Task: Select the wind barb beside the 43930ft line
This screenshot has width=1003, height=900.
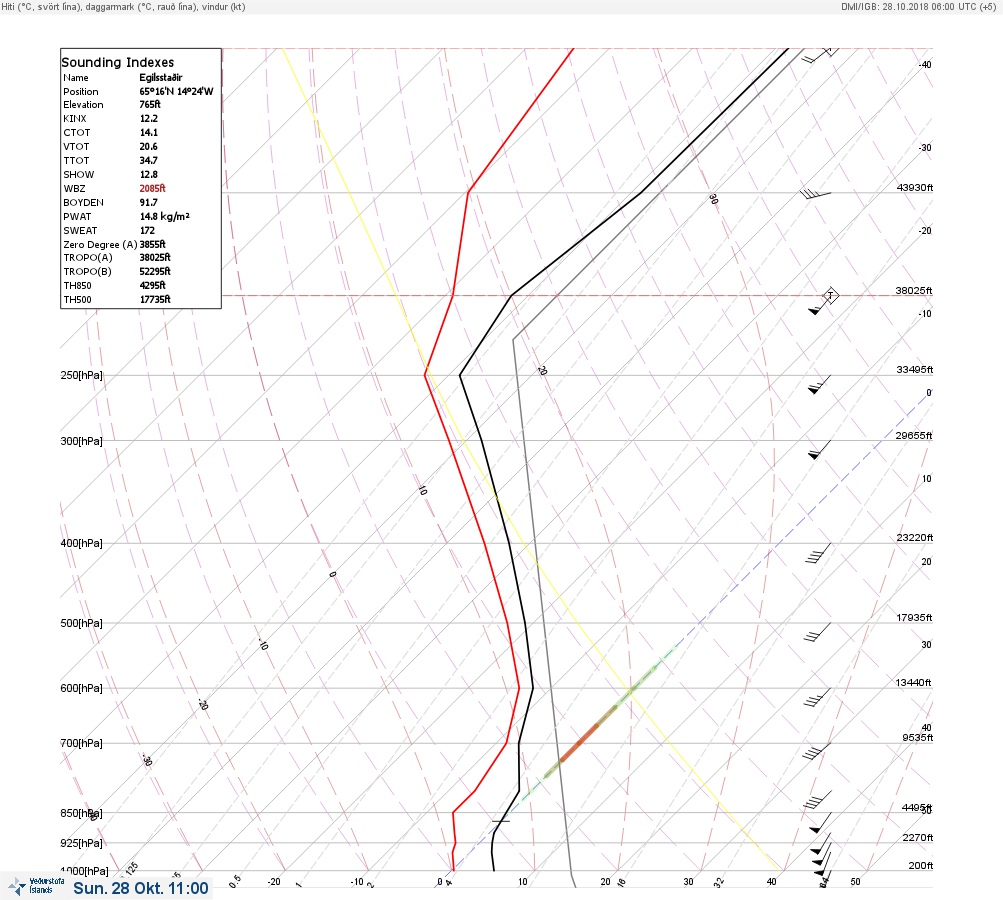Action: click(x=816, y=193)
